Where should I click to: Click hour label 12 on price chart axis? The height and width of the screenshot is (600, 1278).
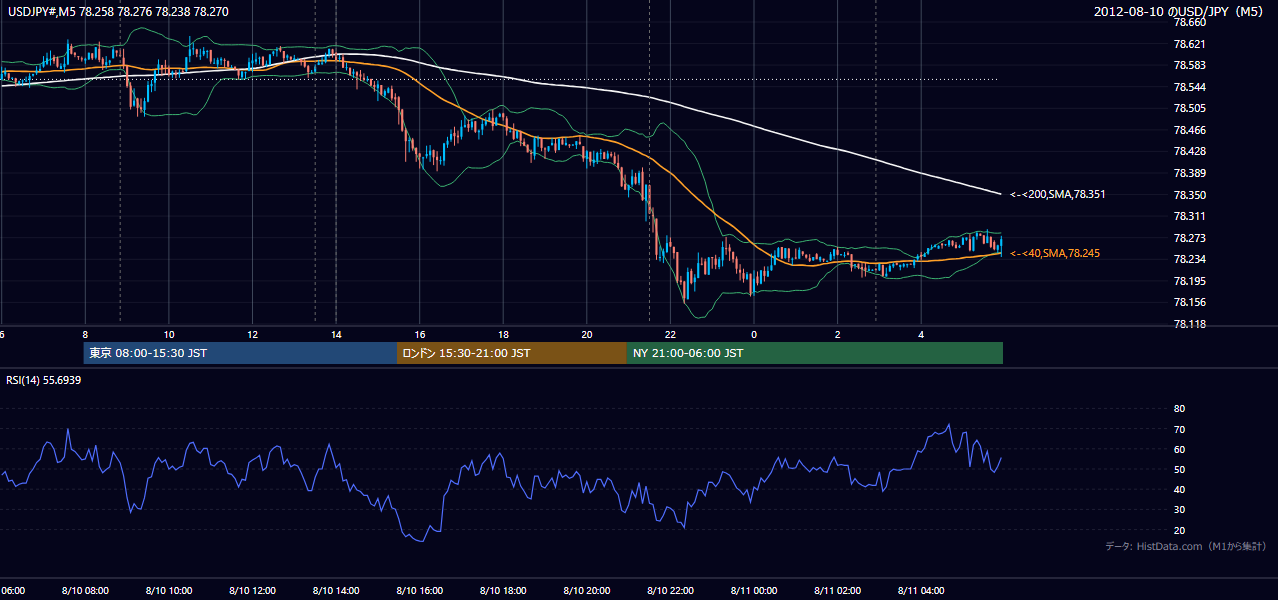pyautogui.click(x=253, y=334)
